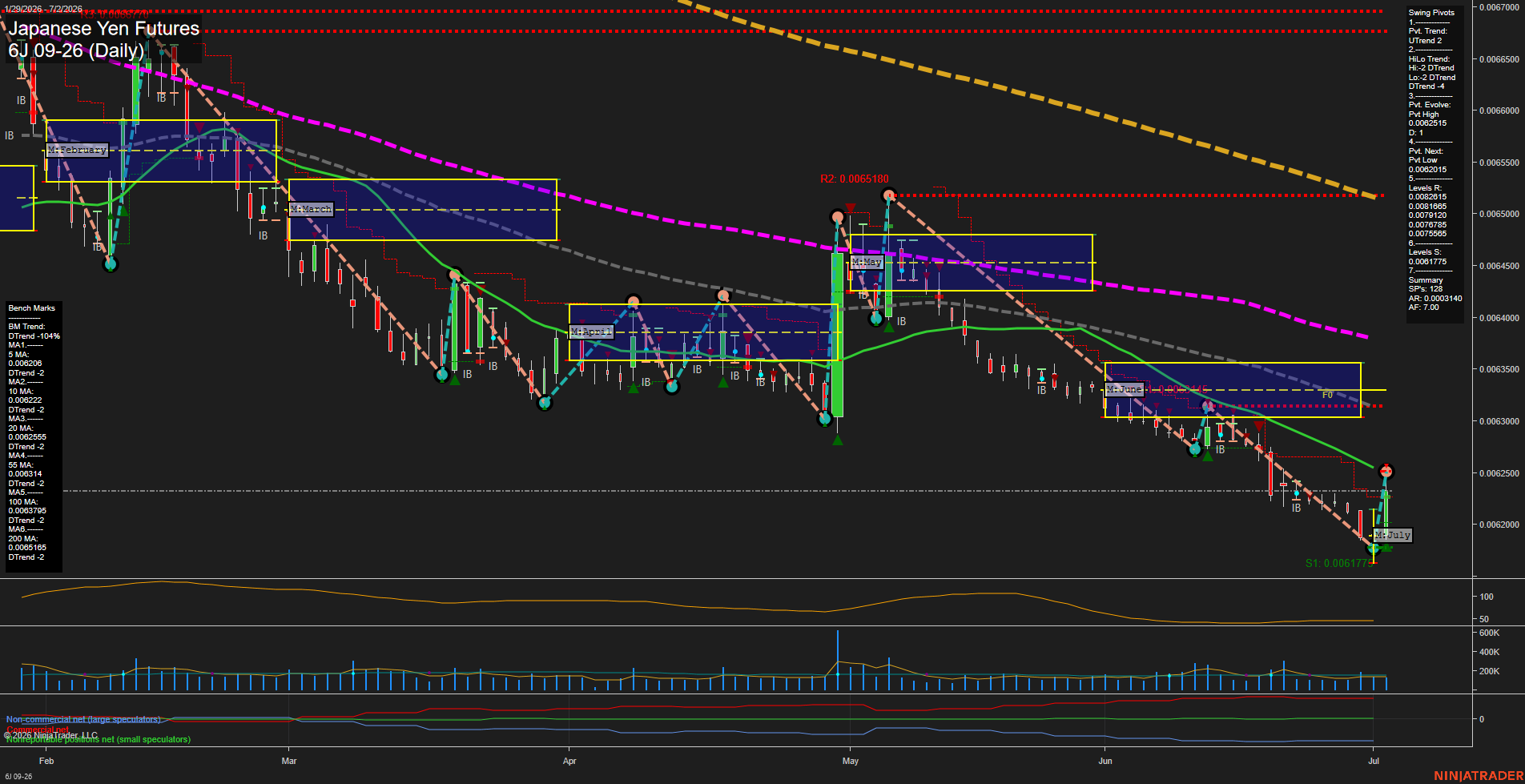
Task: Select 5 MA value '0.006206'
Action: [25, 364]
